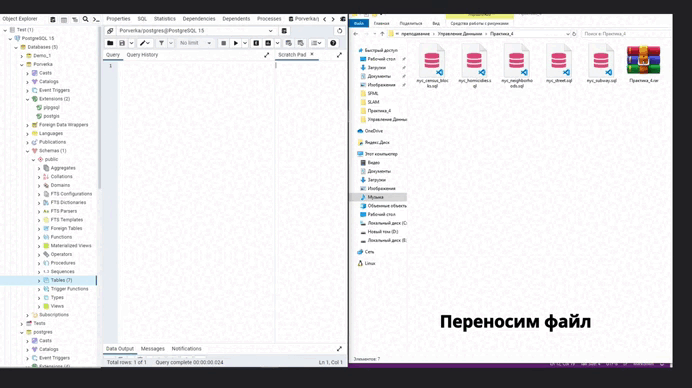This screenshot has height=388, width=692.
Task: Save file icon in query toolbar
Action: pos(122,43)
